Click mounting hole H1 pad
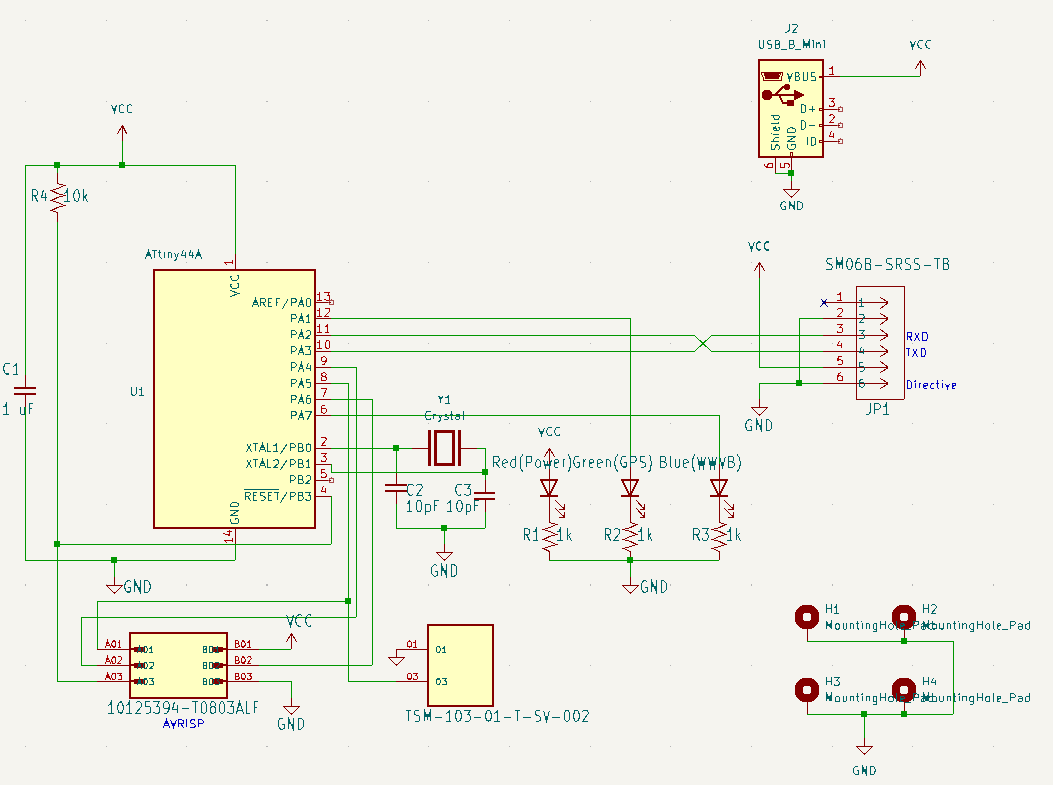The image size is (1053, 785). click(x=807, y=616)
